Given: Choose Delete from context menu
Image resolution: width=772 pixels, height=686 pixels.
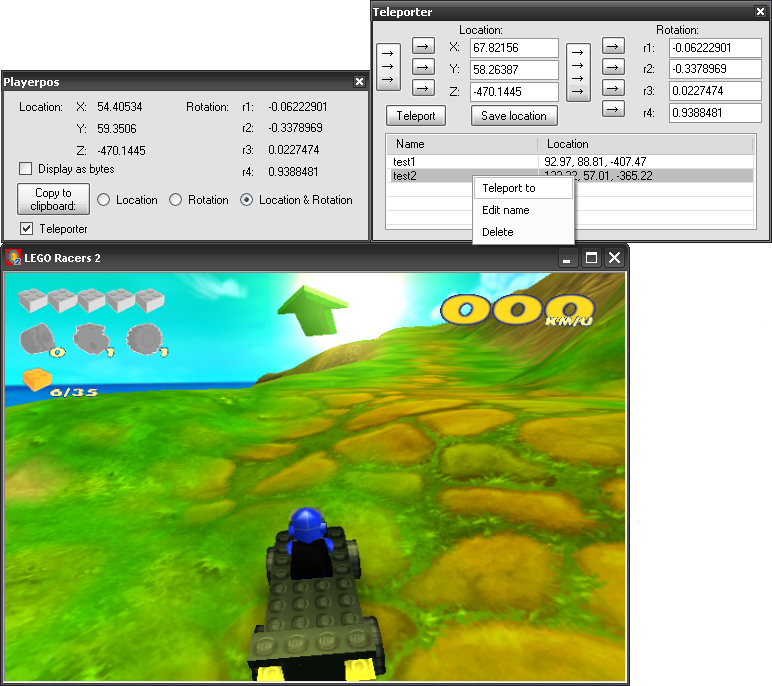Looking at the screenshot, I should (523, 232).
